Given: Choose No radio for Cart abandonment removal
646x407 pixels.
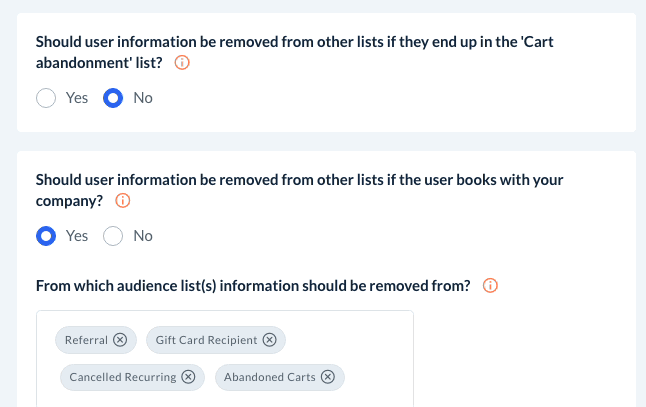Looking at the screenshot, I should coord(113,98).
